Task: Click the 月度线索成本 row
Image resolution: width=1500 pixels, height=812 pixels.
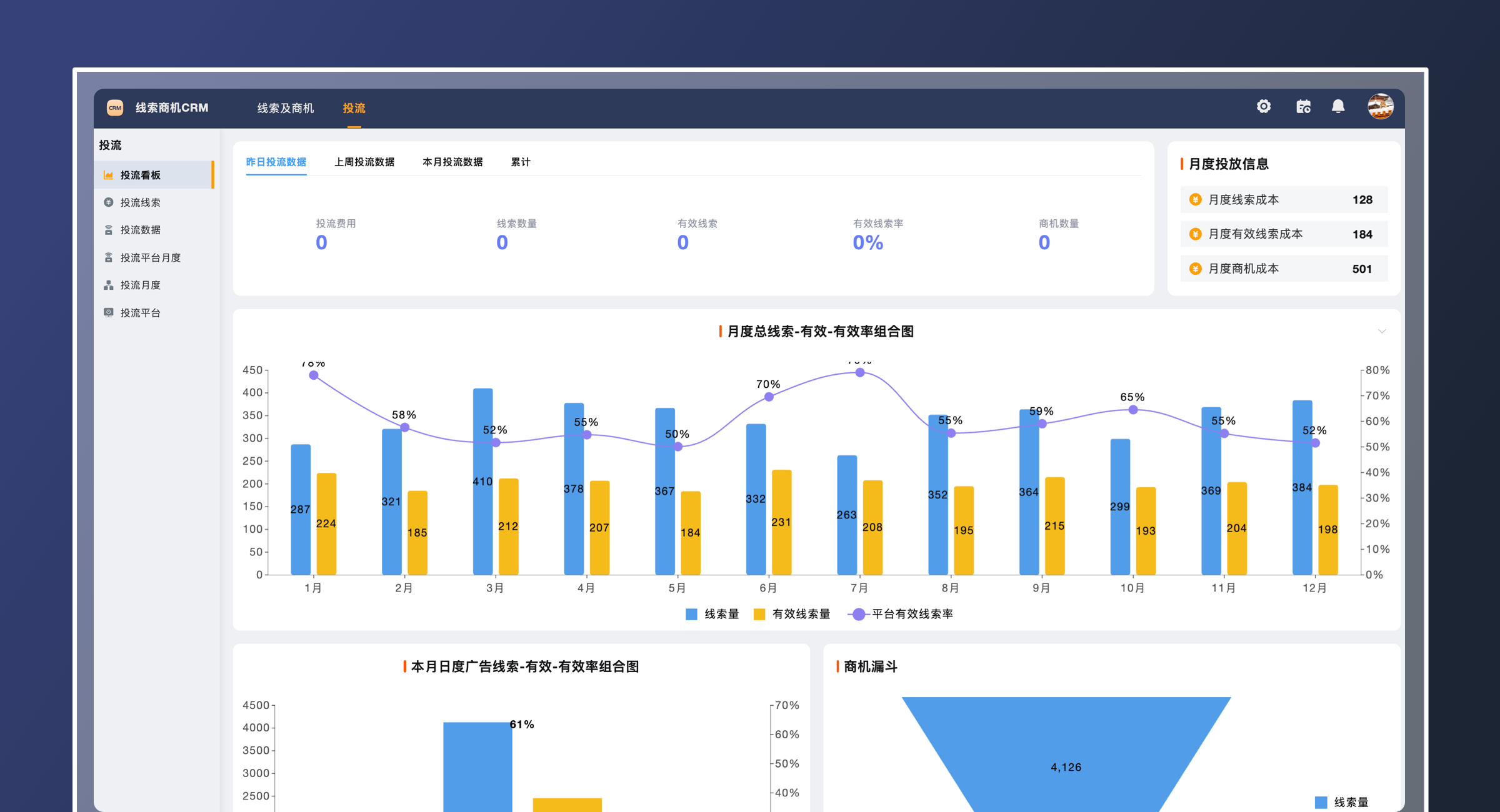Action: coord(1284,200)
